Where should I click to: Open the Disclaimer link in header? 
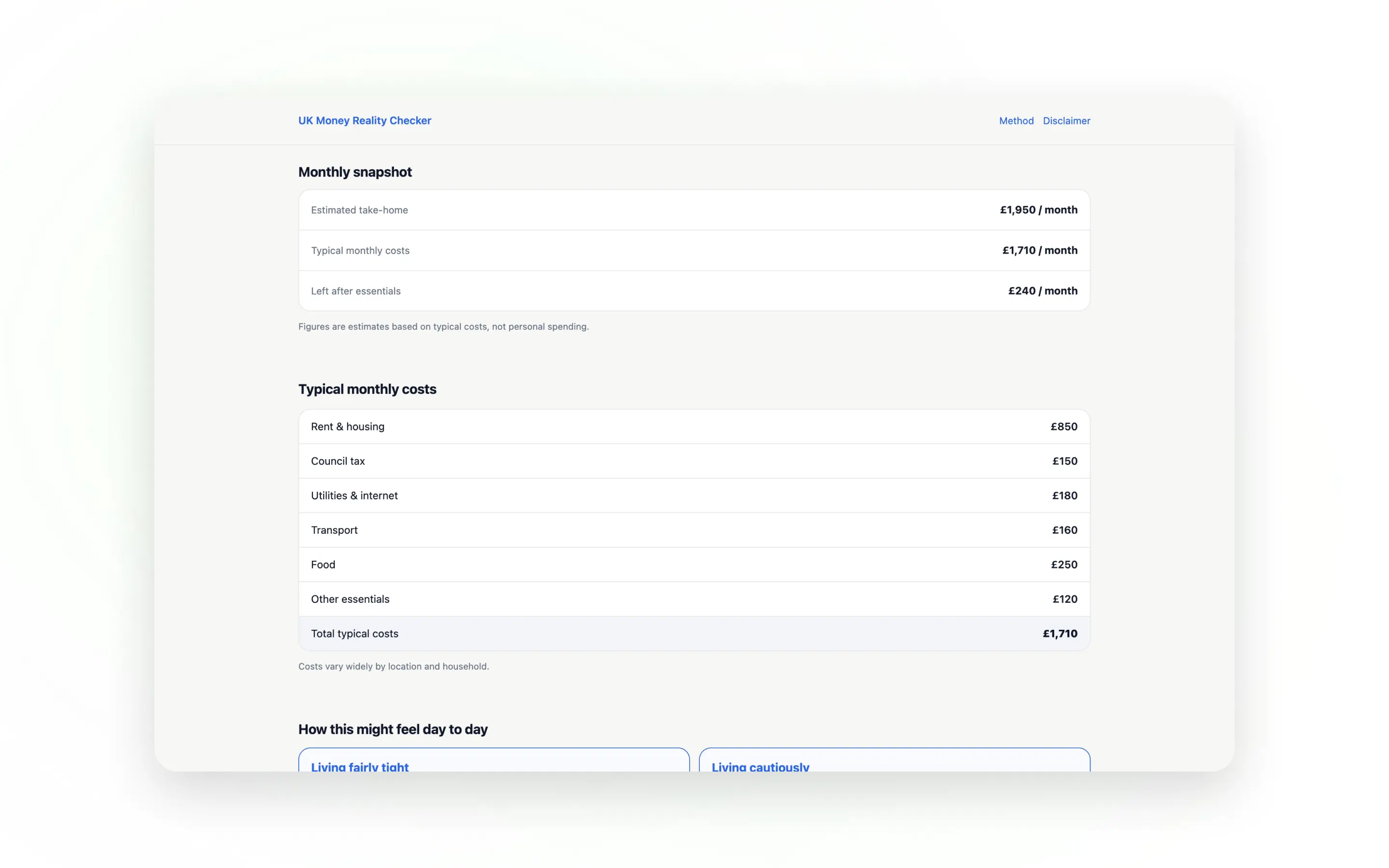(1066, 121)
